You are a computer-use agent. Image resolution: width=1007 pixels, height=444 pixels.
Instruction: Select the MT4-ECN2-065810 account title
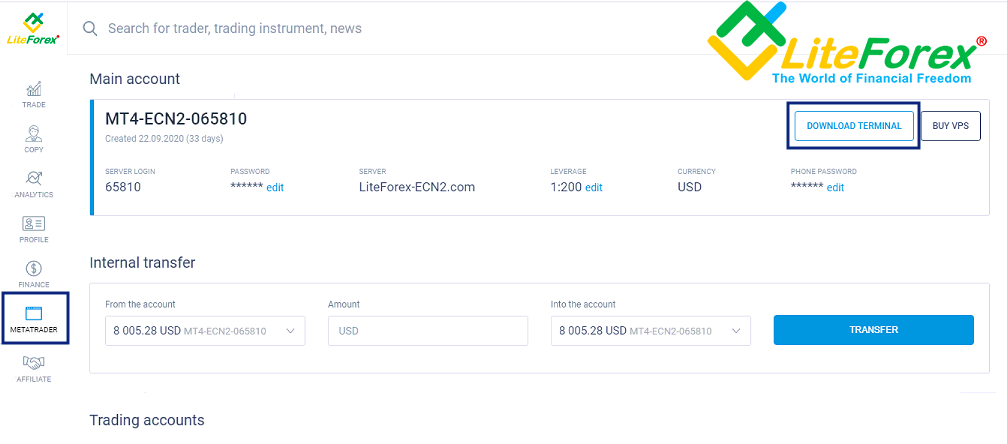(x=176, y=119)
